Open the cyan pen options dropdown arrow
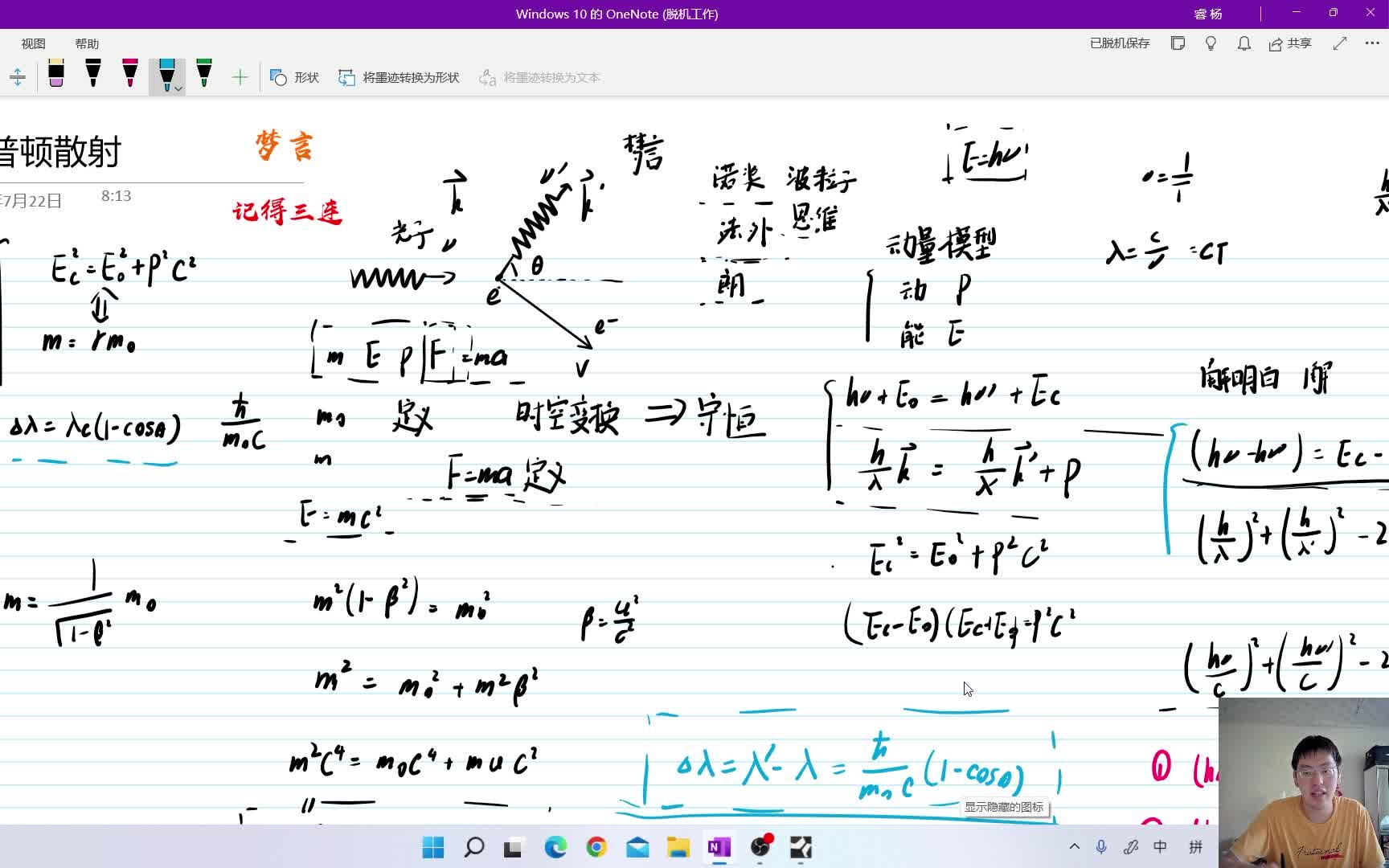 coord(178,88)
